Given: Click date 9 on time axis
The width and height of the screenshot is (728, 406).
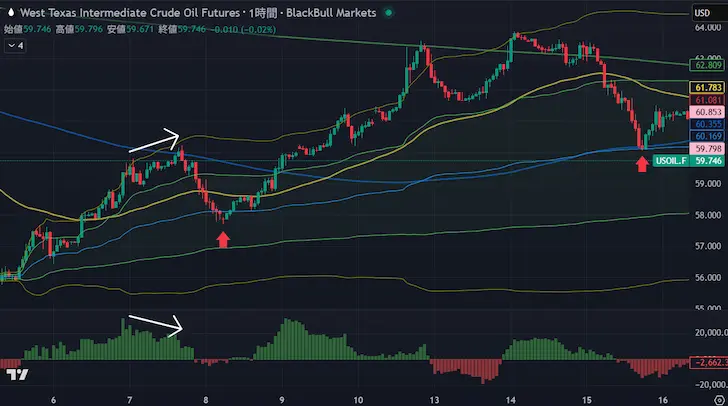Looking at the screenshot, I should [x=282, y=397].
